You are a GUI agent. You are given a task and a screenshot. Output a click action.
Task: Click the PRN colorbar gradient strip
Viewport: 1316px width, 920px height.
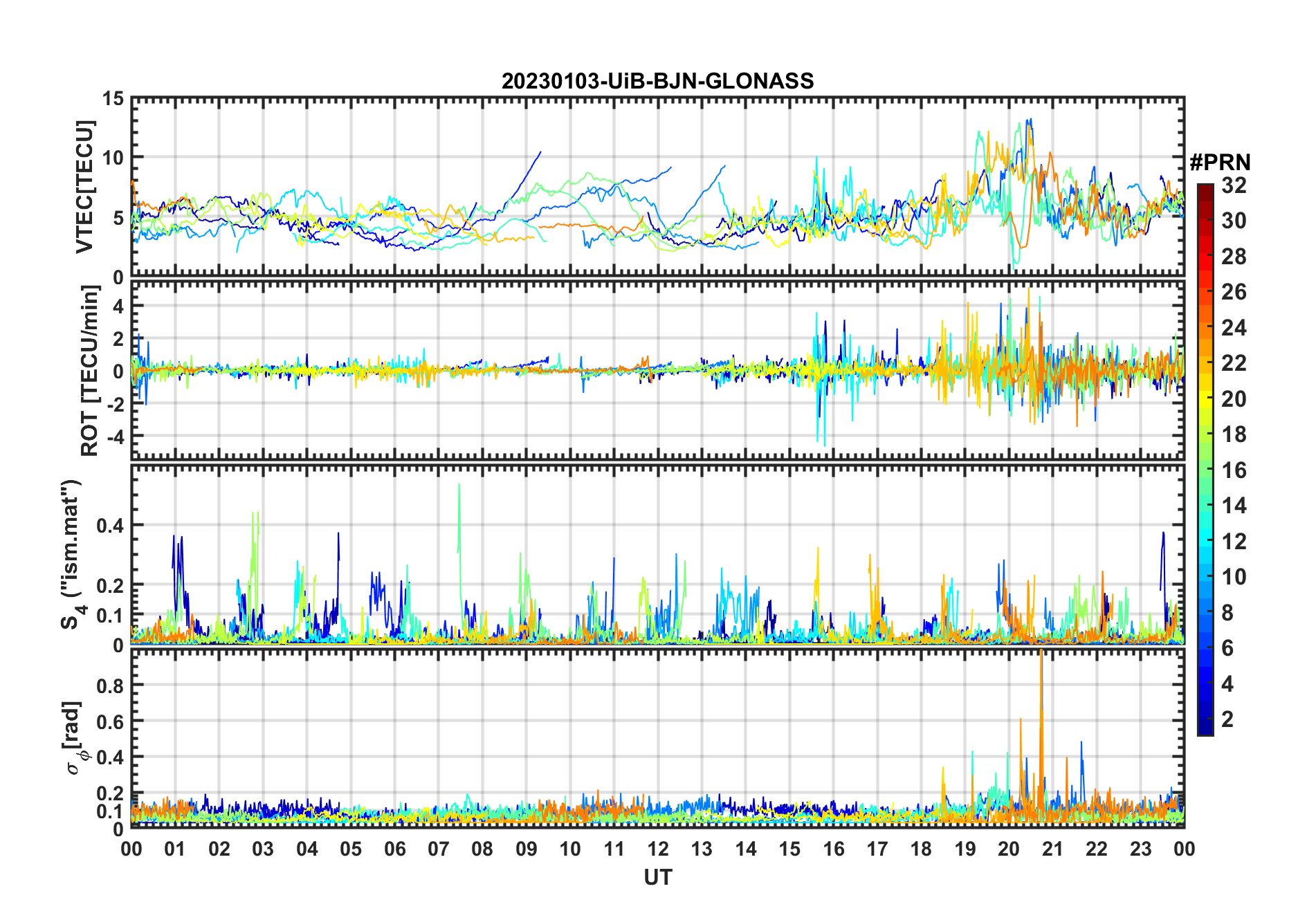tap(1205, 459)
